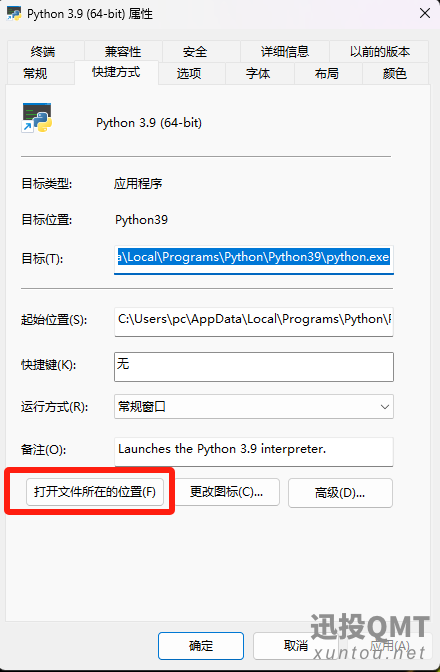Close the properties dialog
Image resolution: width=440 pixels, height=672 pixels.
[x=425, y=13]
